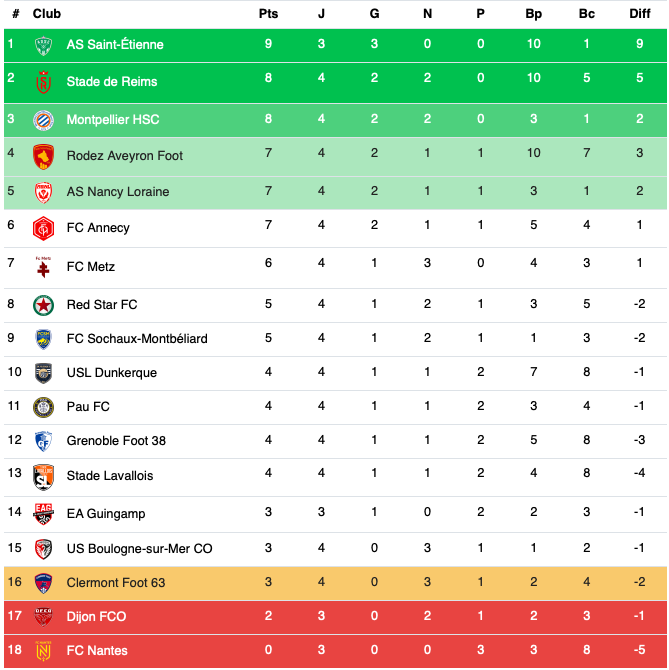Click the Montpellier HSC crest icon
This screenshot has height=670, width=669.
pos(43,120)
